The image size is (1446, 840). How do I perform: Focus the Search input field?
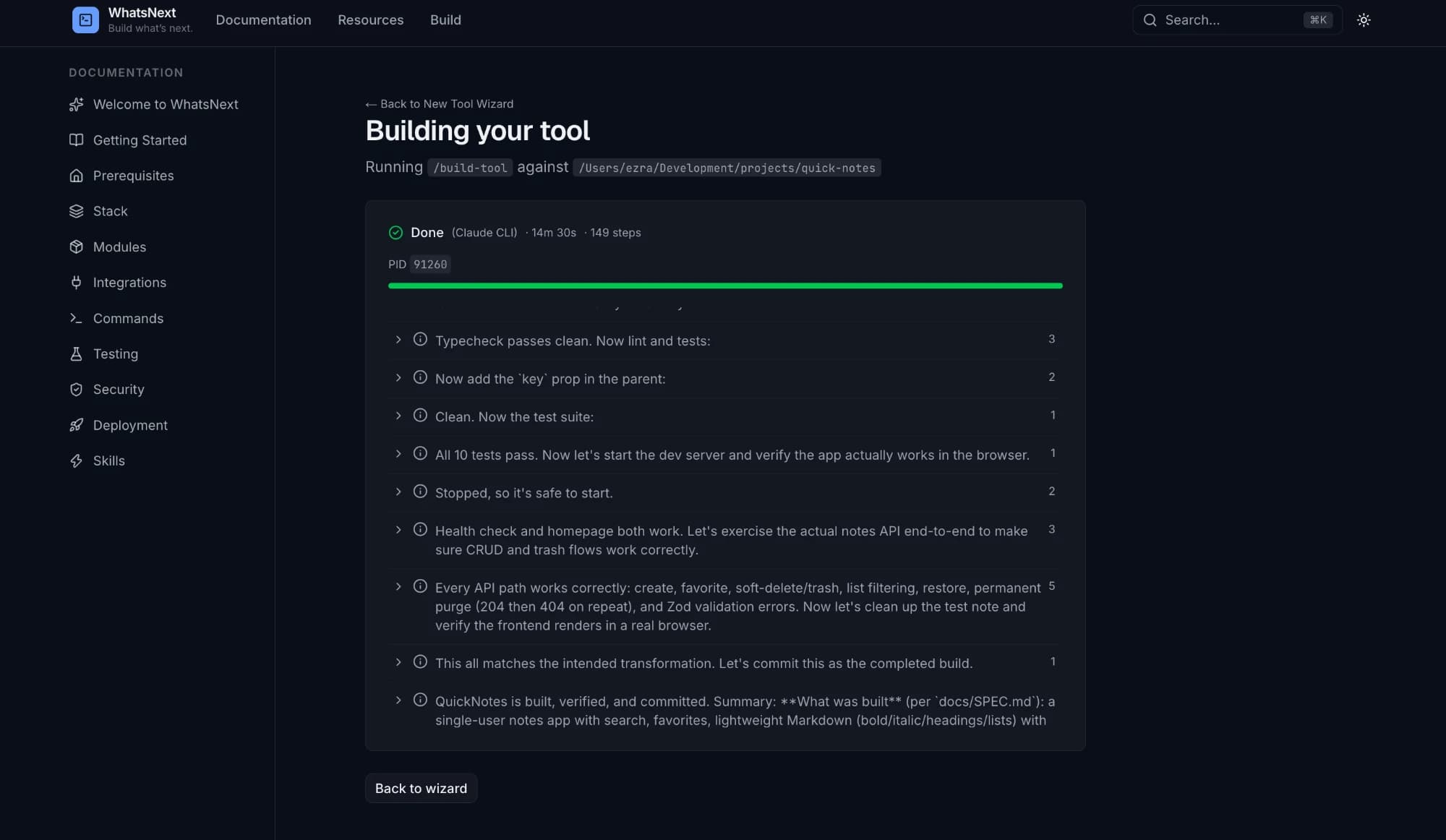1237,20
